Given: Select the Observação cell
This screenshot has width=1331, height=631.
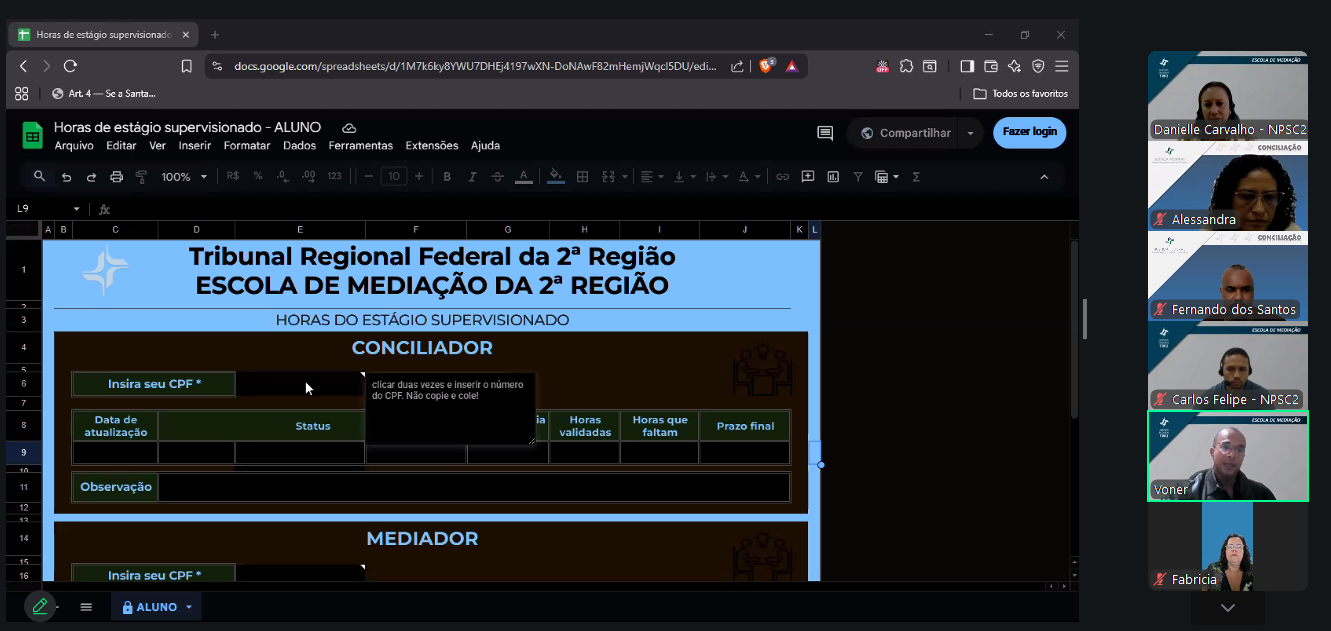Looking at the screenshot, I should coord(474,487).
